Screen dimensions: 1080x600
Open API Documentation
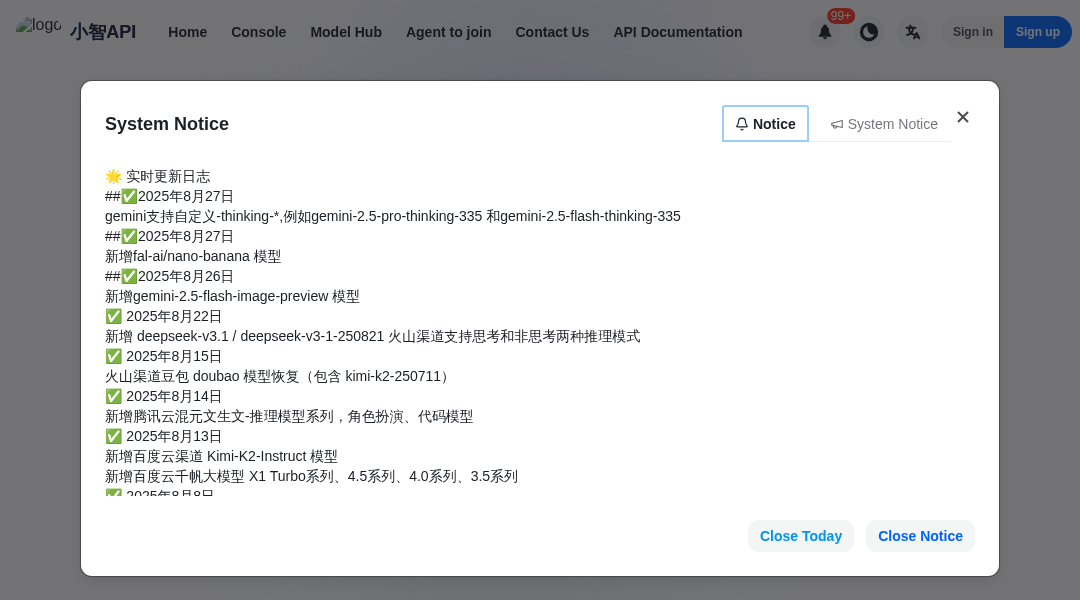677,32
